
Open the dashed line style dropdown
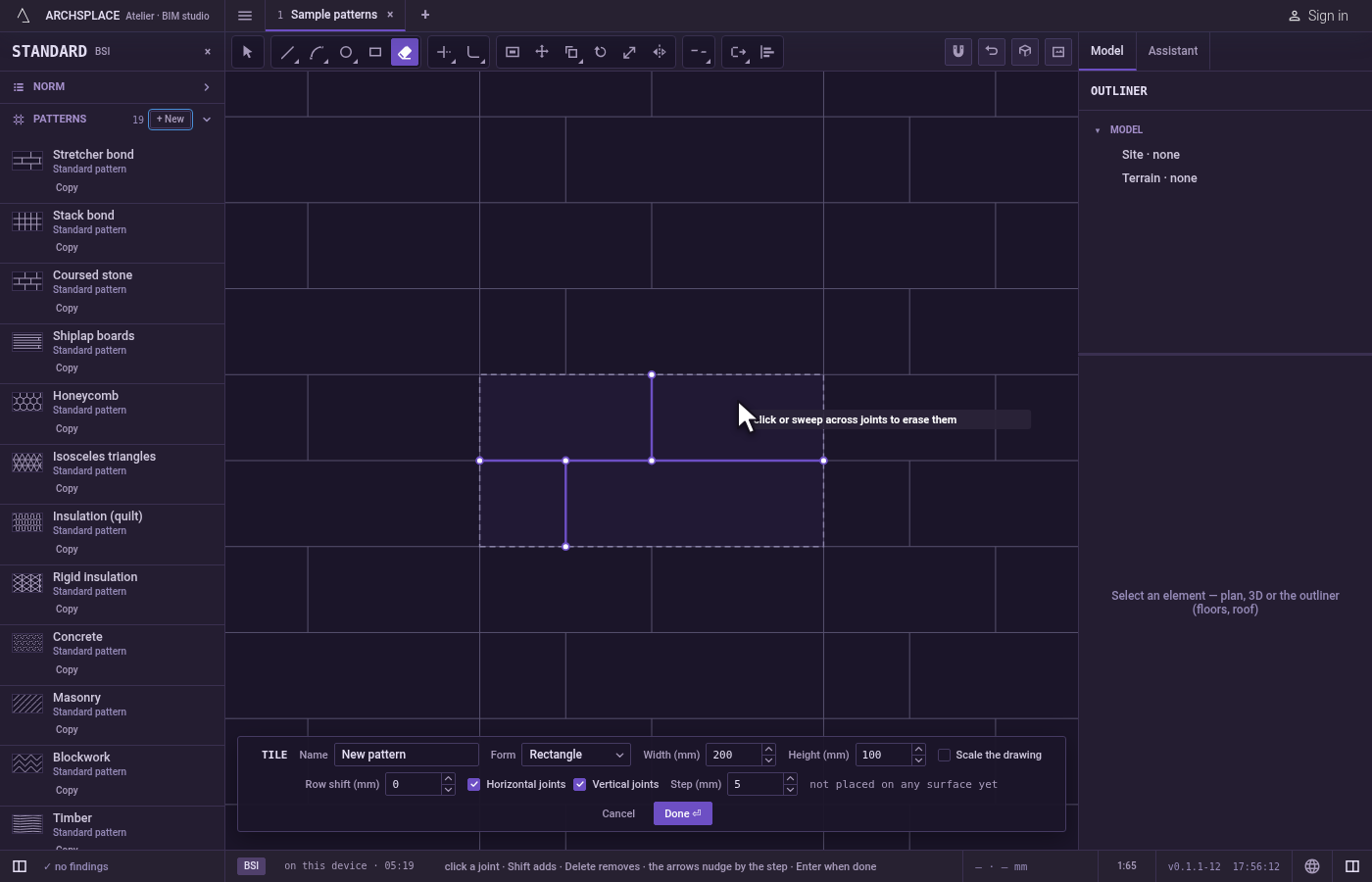pos(698,52)
